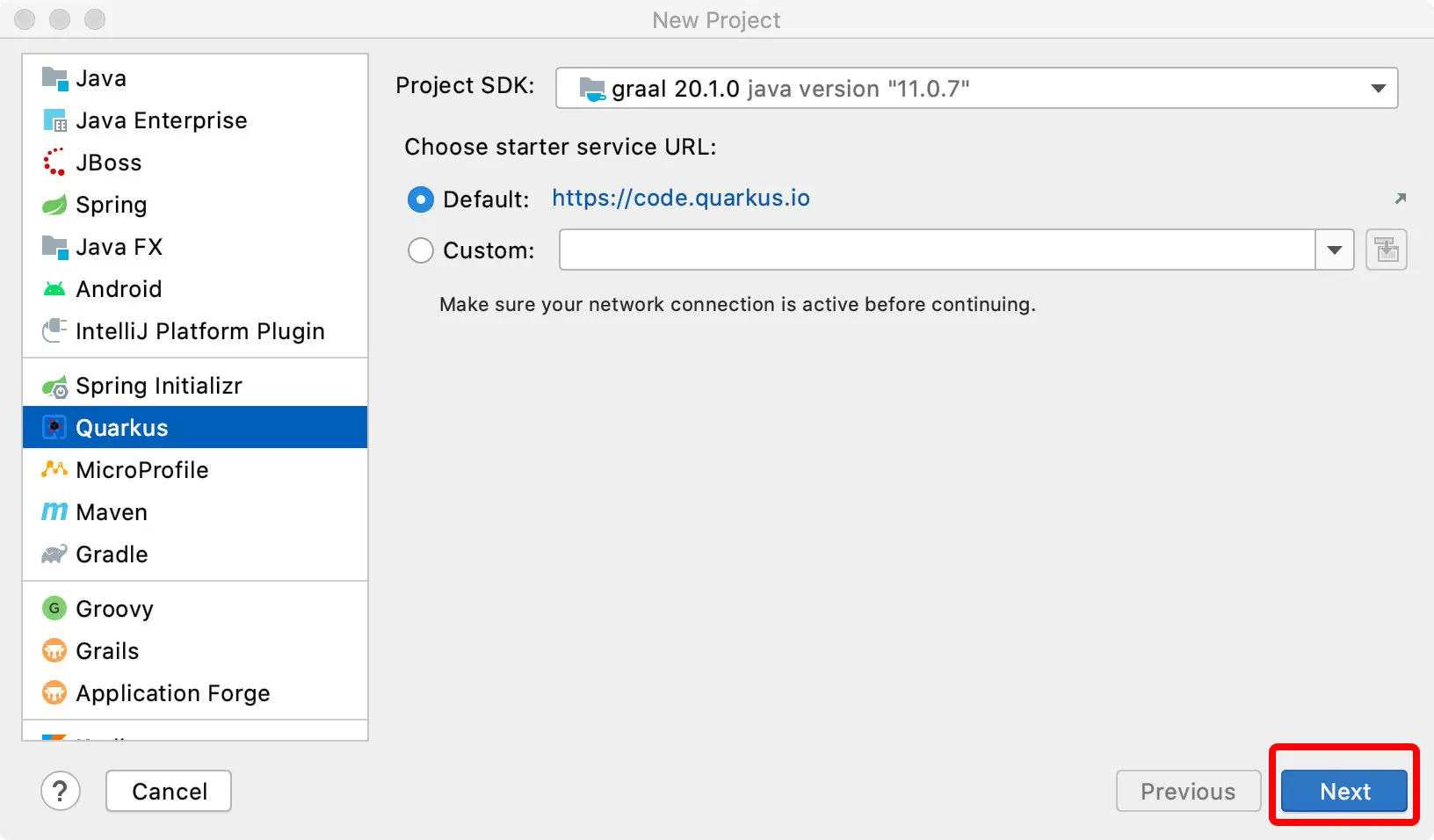Click the Gradle elephant icon
This screenshot has height=840, width=1434.
point(54,554)
